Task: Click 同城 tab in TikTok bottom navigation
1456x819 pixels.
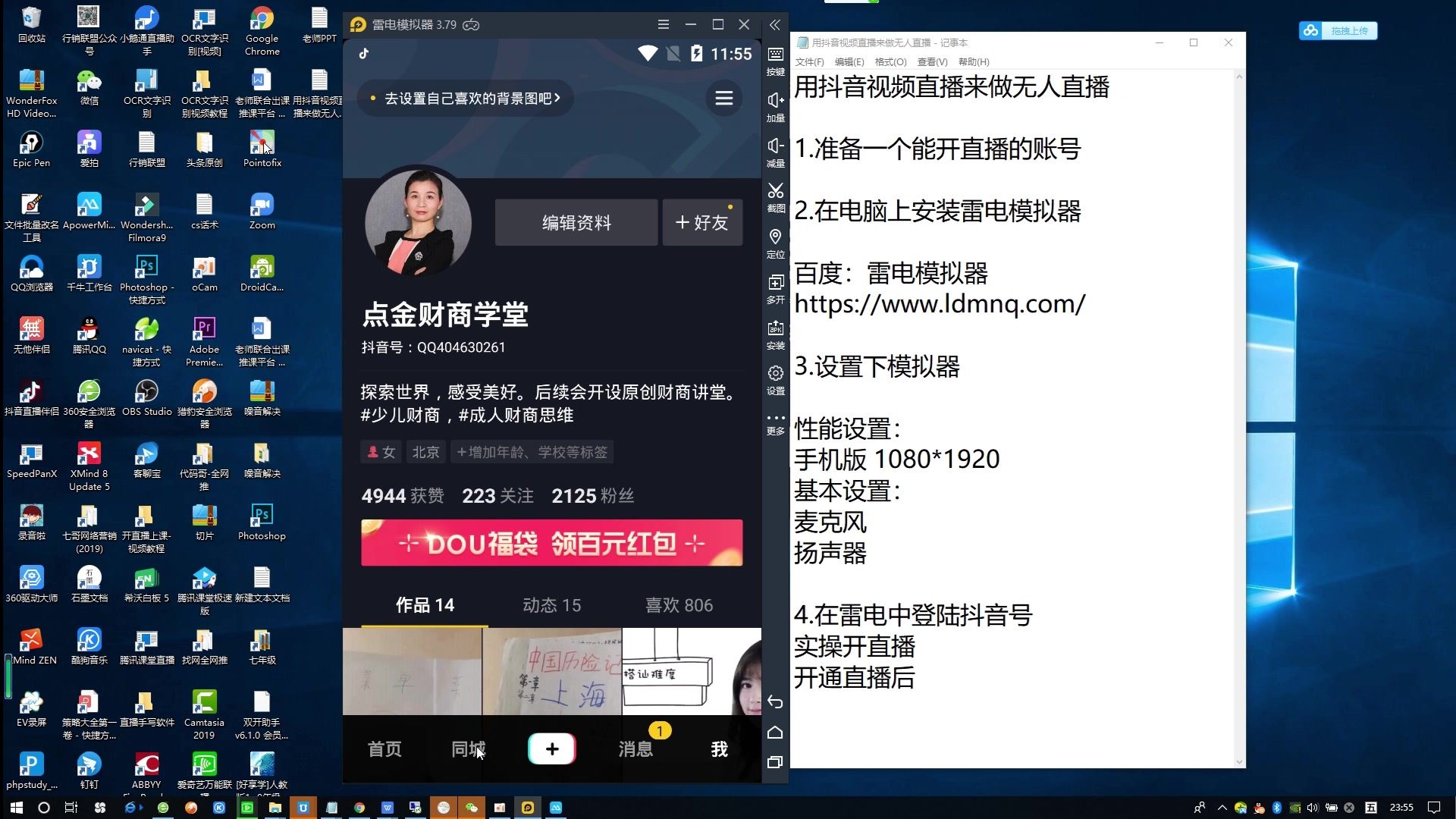Action: tap(467, 749)
